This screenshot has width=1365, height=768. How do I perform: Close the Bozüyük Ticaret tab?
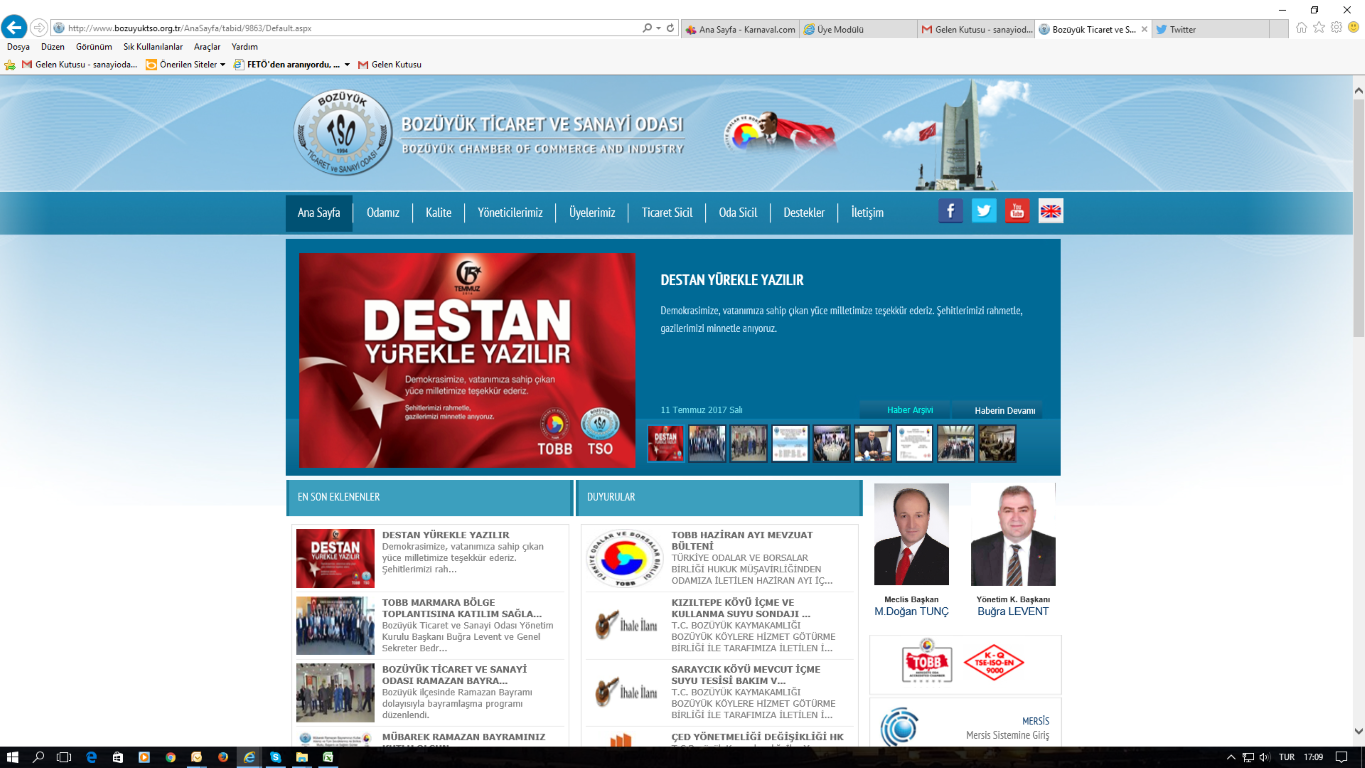click(1143, 29)
